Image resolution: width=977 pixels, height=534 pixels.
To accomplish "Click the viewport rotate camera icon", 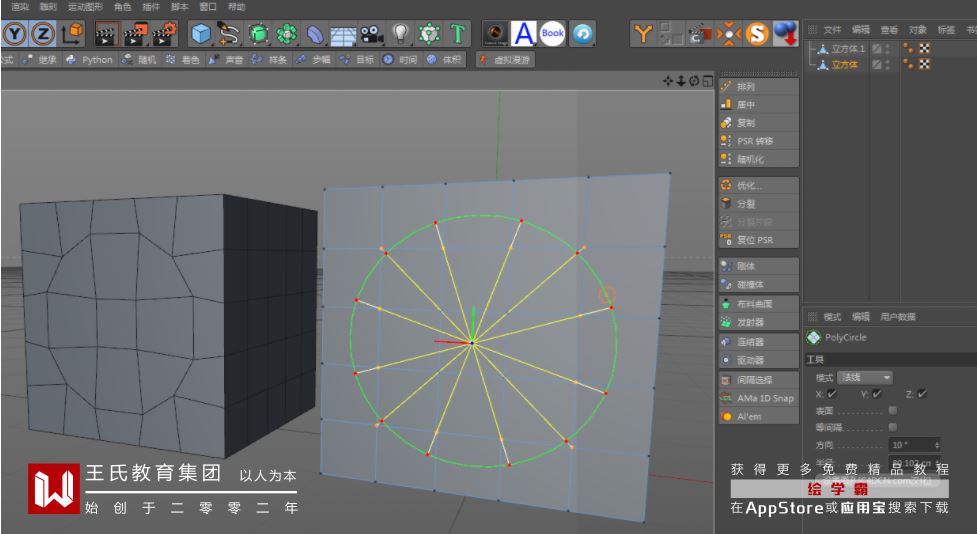I will point(693,81).
